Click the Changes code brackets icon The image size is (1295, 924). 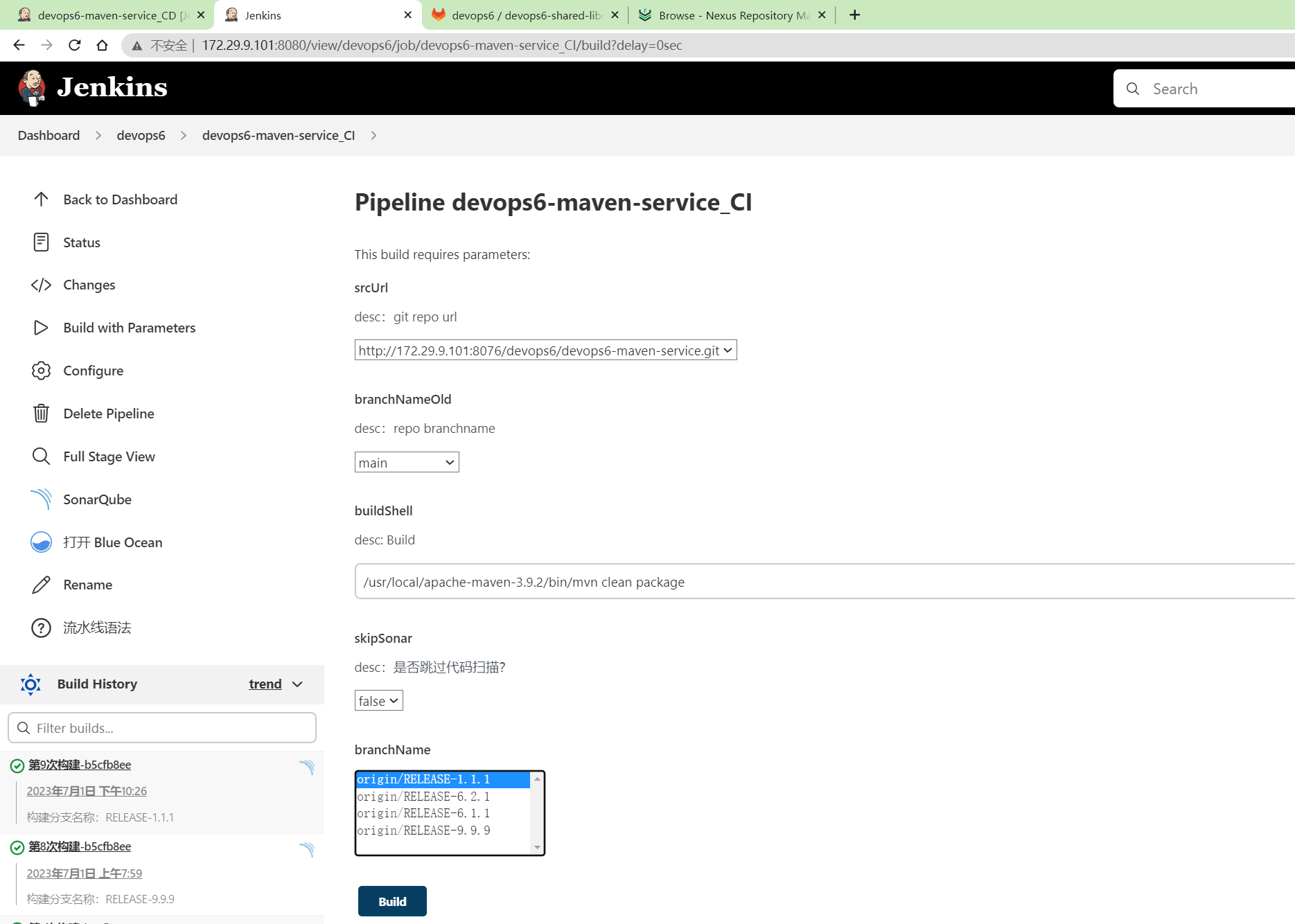coord(41,285)
